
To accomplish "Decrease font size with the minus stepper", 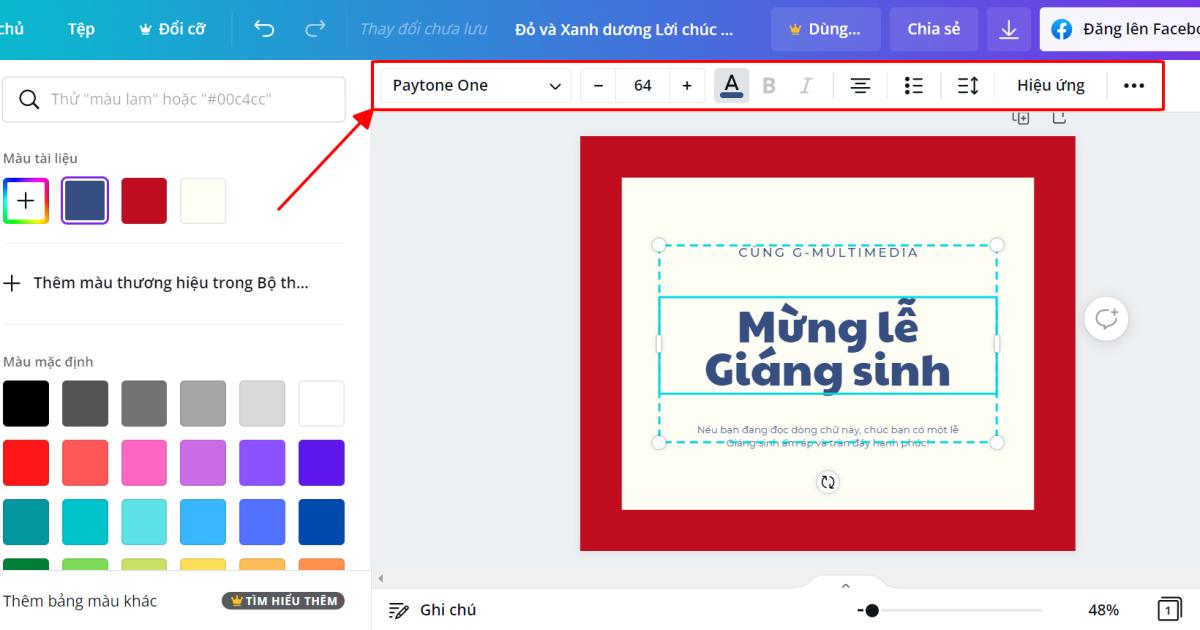I will pos(597,85).
